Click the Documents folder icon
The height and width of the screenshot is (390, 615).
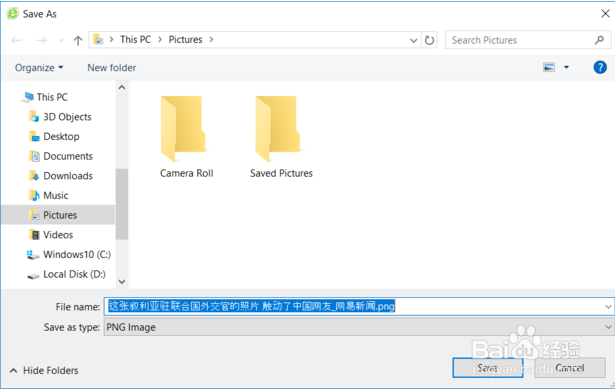[x=34, y=156]
